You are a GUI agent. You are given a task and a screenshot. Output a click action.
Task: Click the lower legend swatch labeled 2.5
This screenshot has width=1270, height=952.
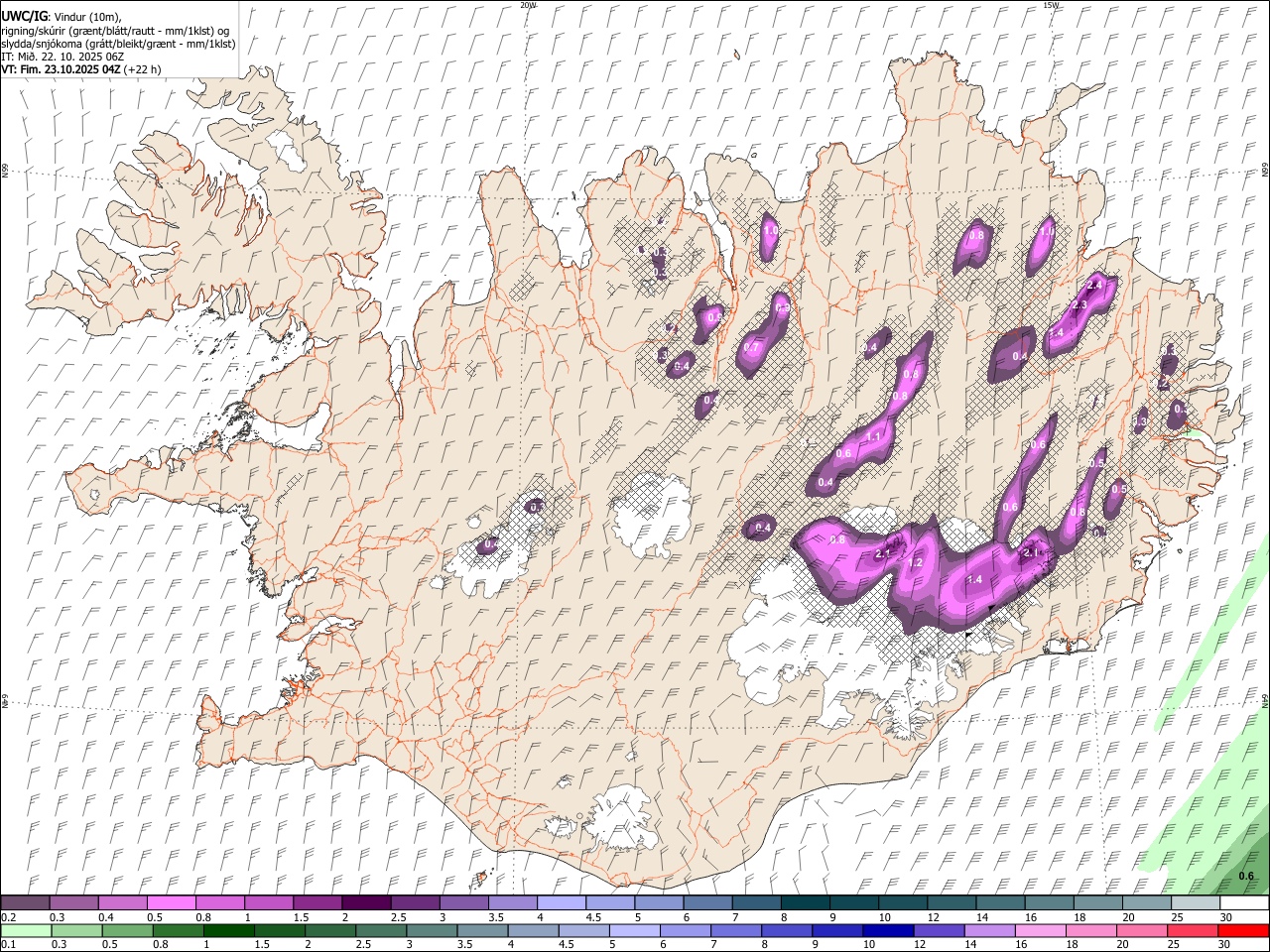pos(381,931)
